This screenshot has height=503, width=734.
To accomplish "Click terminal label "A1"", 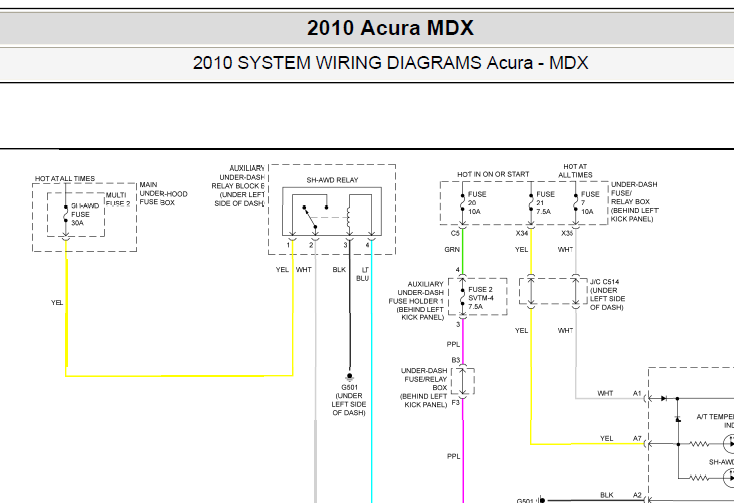I will click(637, 393).
